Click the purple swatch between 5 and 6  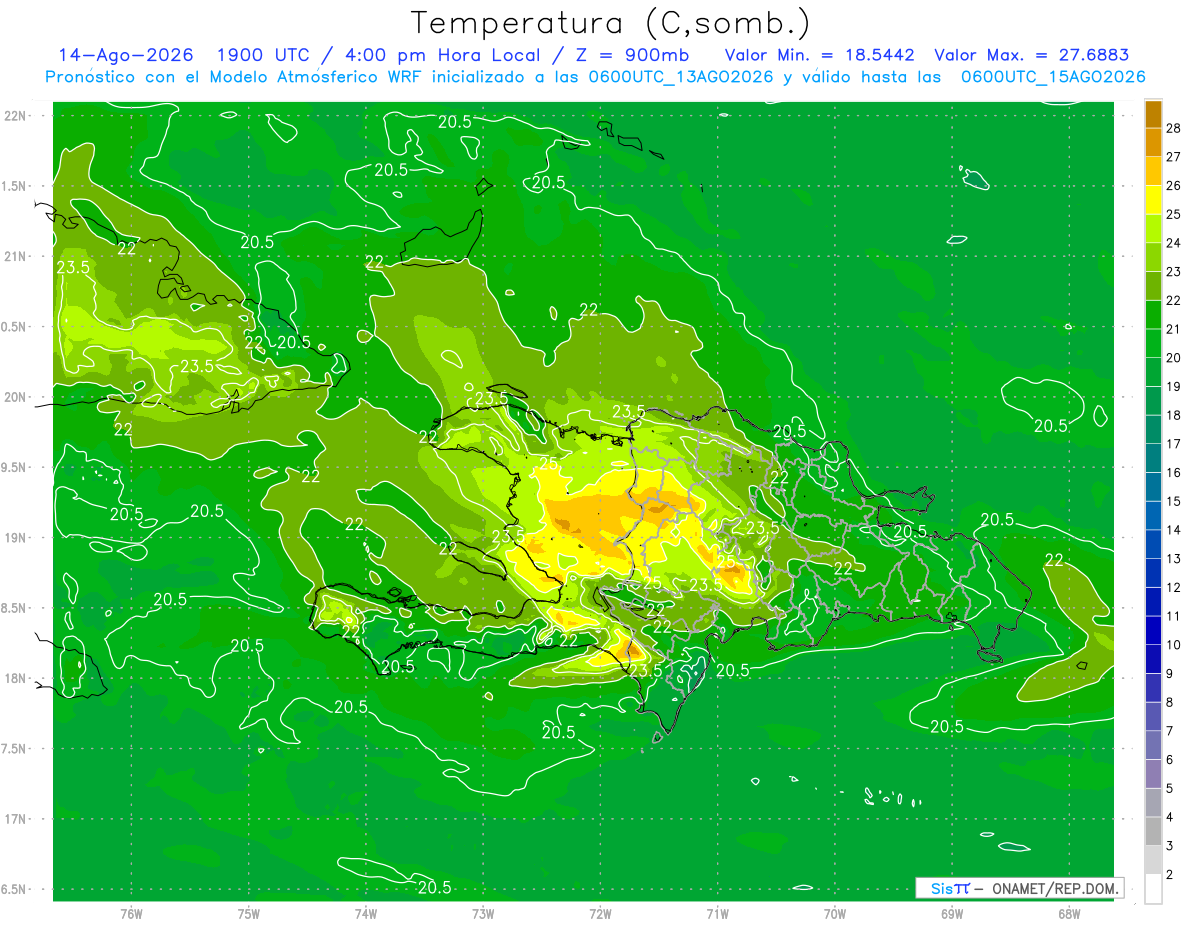1154,774
